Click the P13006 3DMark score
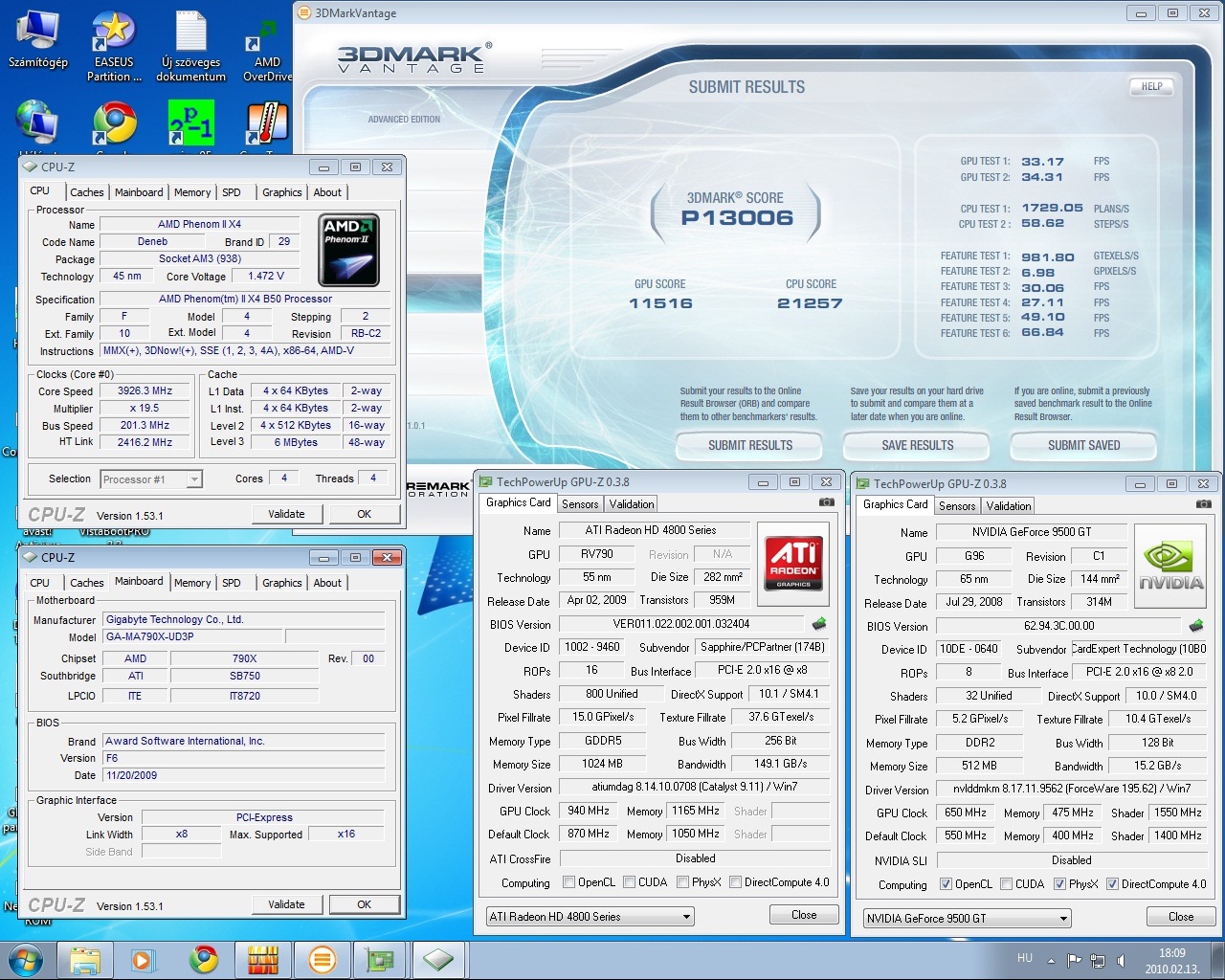 [x=737, y=218]
